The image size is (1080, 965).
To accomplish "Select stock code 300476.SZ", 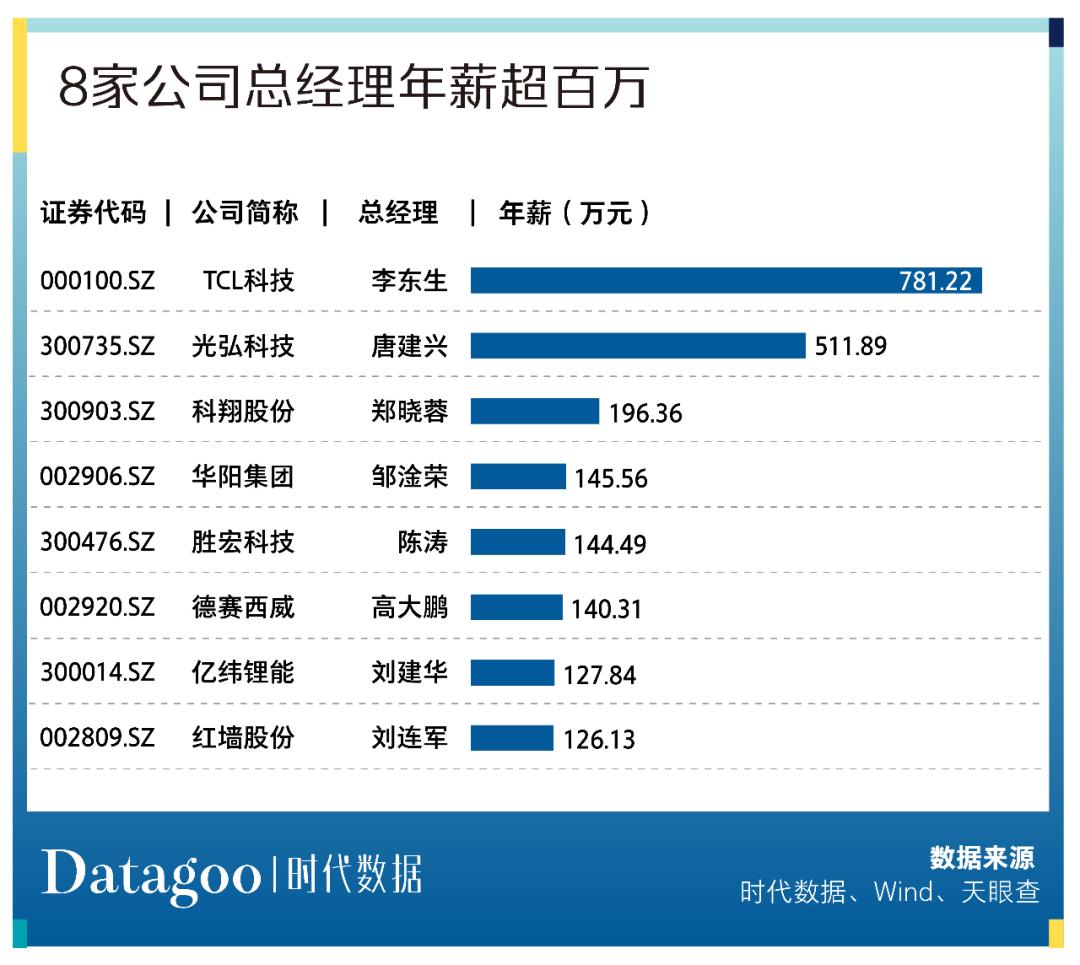I will (98, 542).
